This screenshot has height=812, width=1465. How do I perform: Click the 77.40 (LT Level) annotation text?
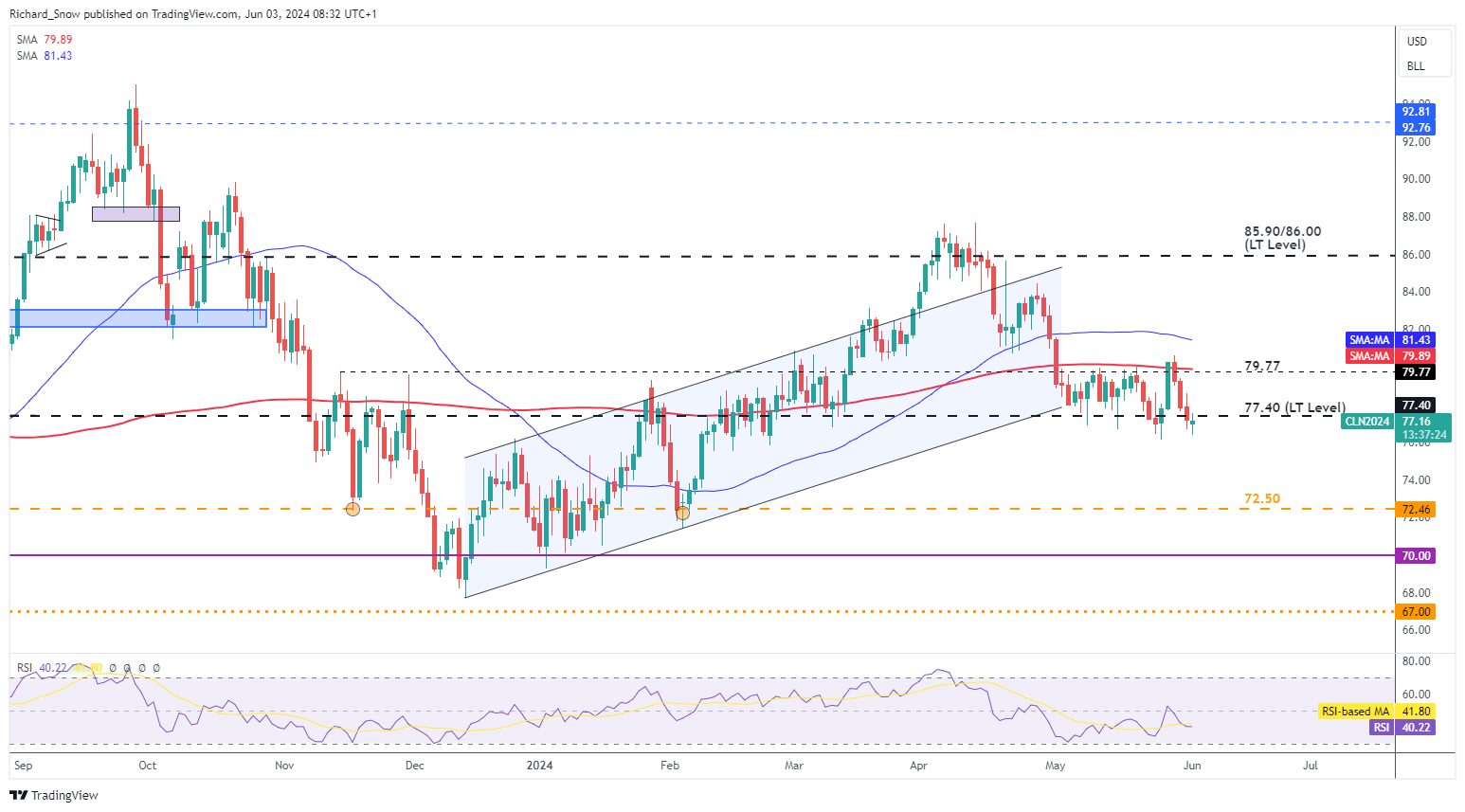click(x=1294, y=407)
